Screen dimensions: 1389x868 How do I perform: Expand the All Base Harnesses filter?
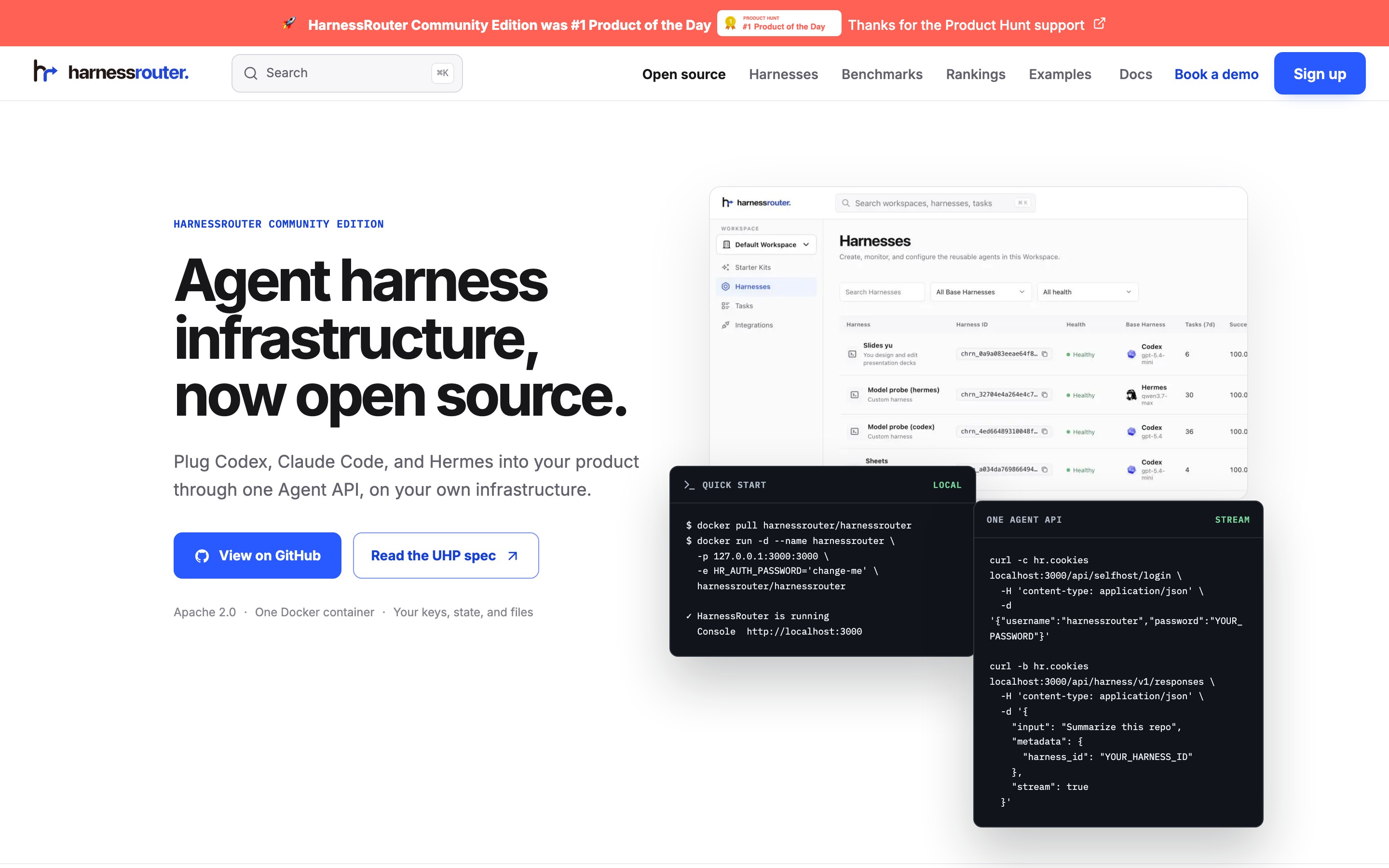[x=980, y=292]
